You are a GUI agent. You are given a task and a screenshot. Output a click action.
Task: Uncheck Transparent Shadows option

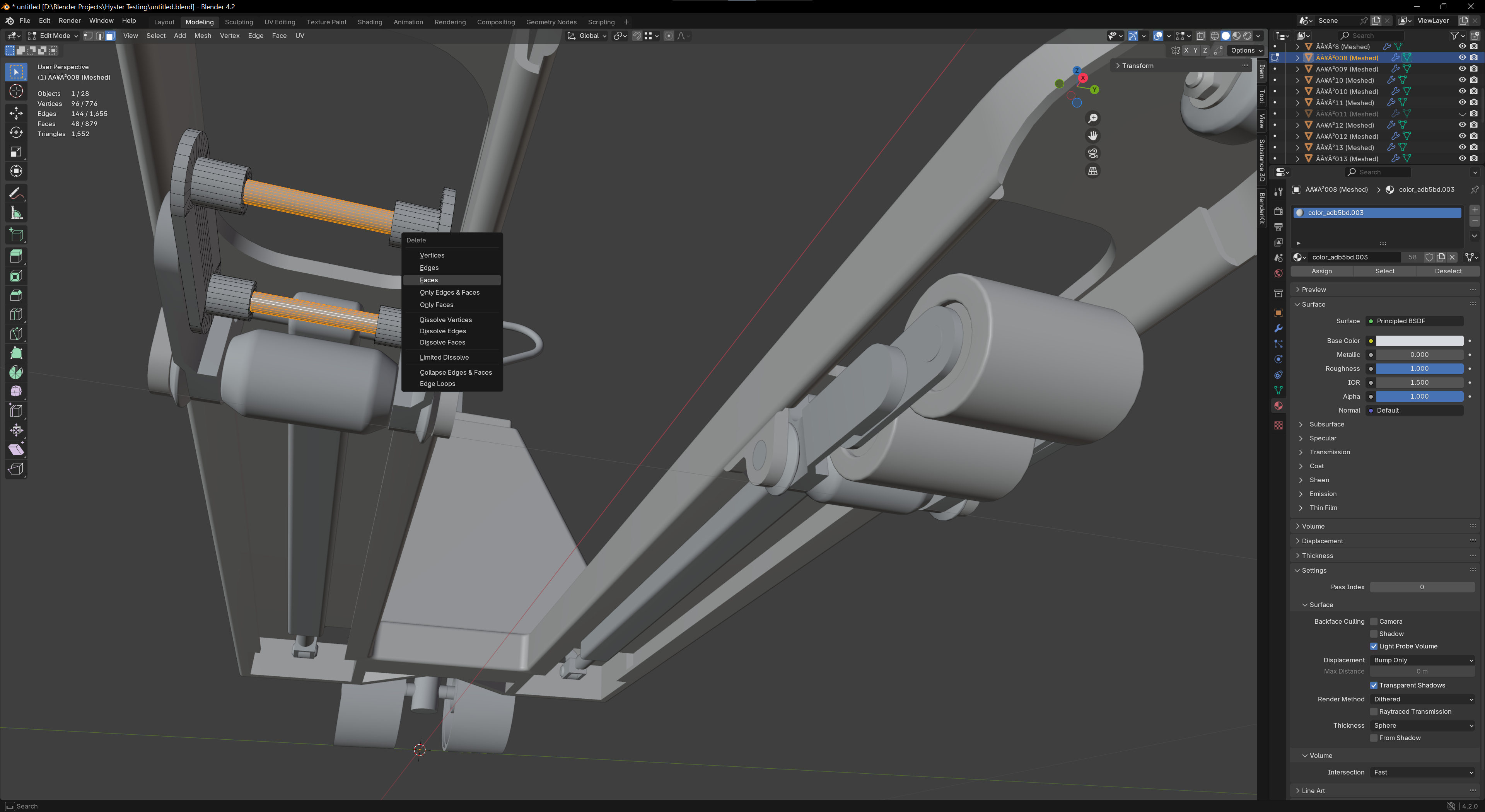(x=1374, y=685)
